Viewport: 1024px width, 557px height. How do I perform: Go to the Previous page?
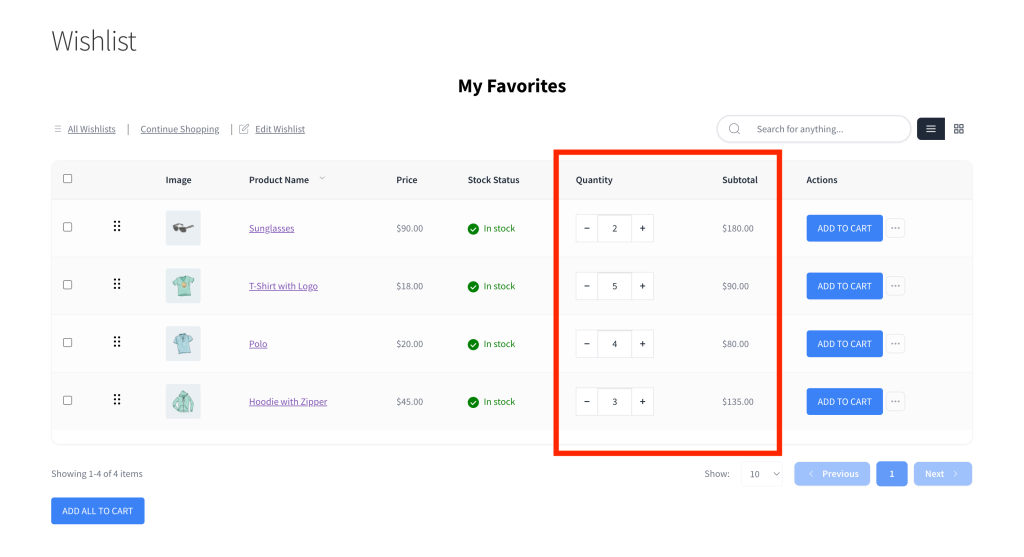click(x=832, y=473)
